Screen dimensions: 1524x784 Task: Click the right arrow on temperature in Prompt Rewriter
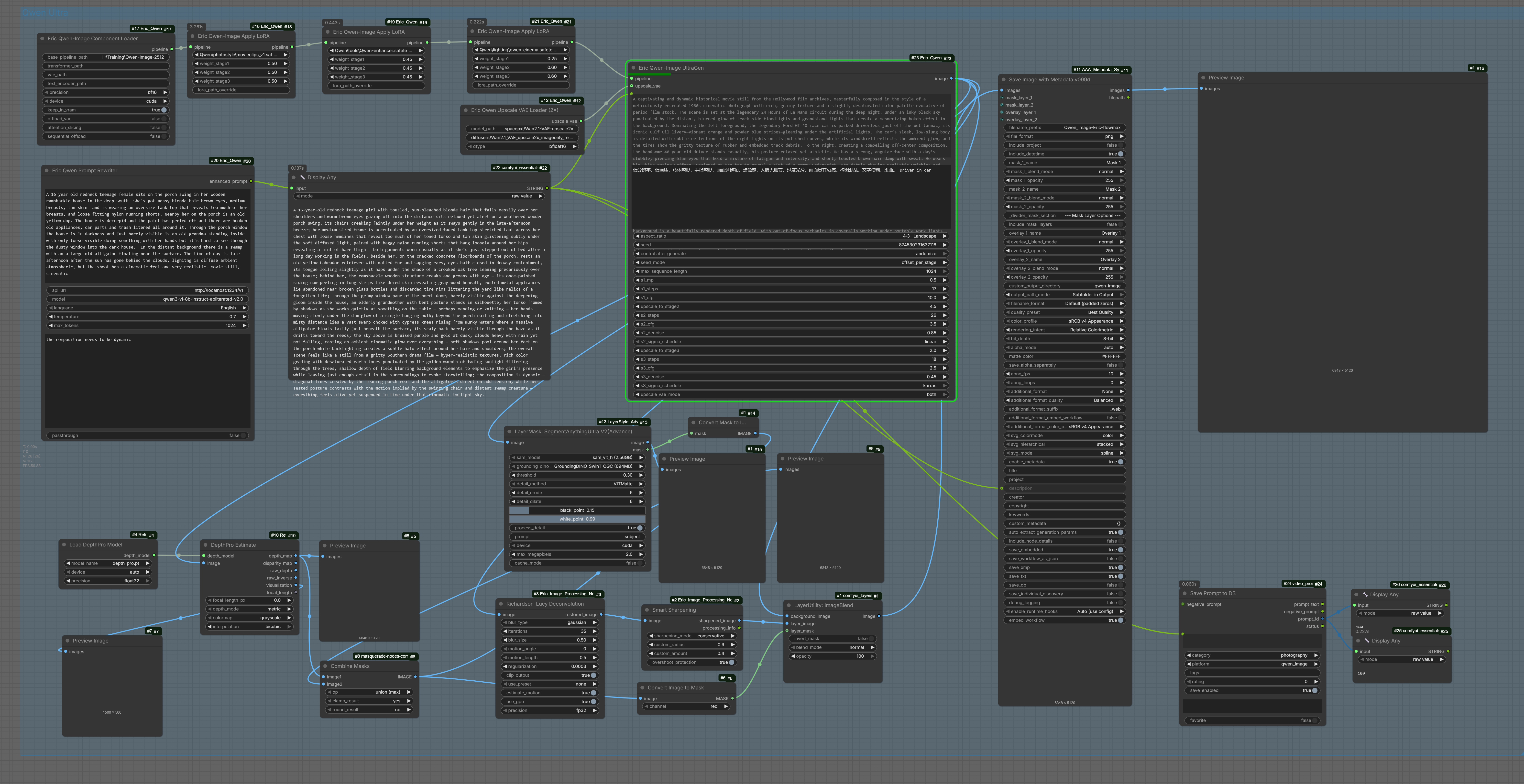244,316
